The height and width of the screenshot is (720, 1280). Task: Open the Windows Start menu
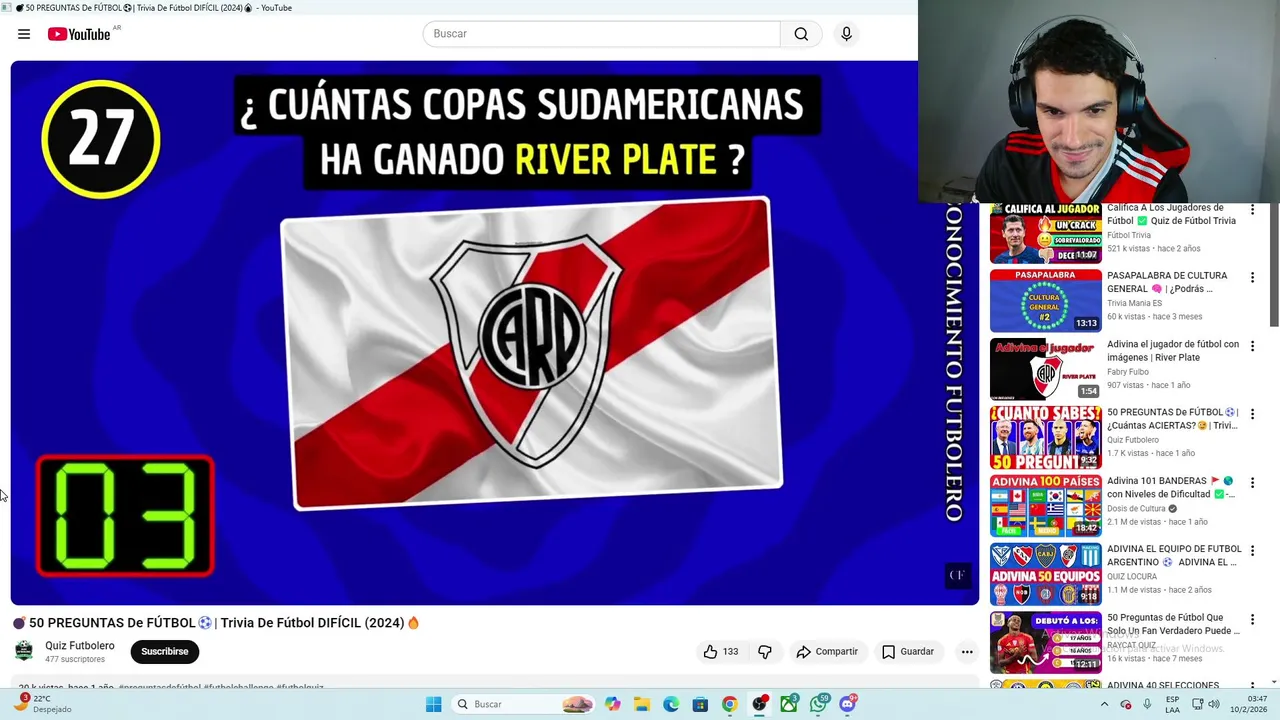point(433,705)
